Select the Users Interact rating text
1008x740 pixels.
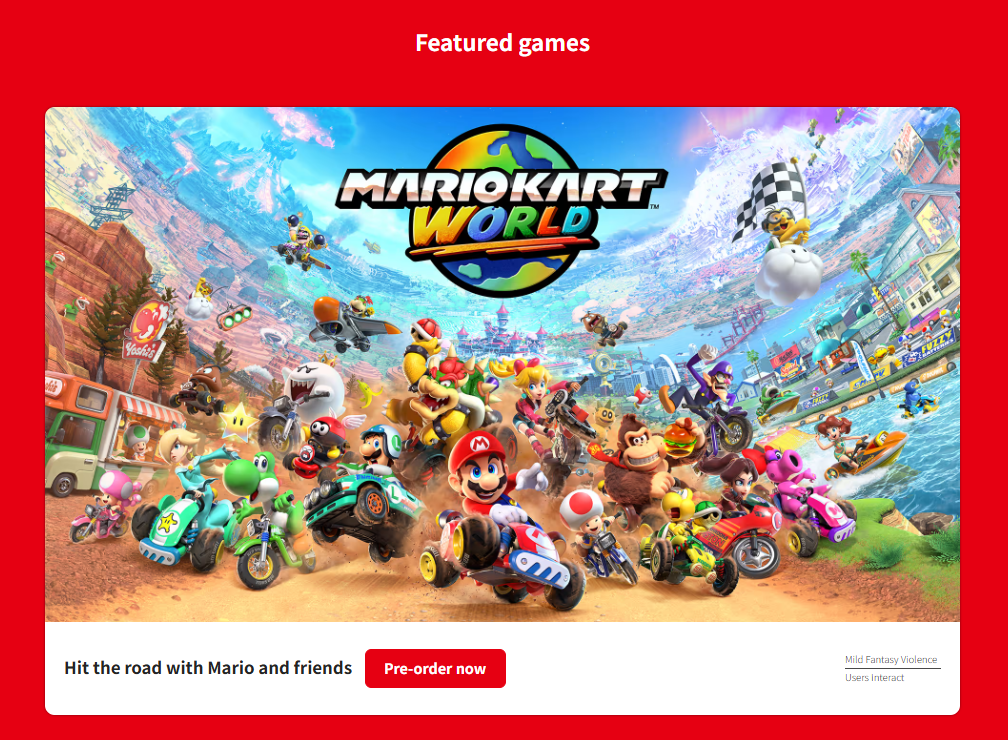874,678
